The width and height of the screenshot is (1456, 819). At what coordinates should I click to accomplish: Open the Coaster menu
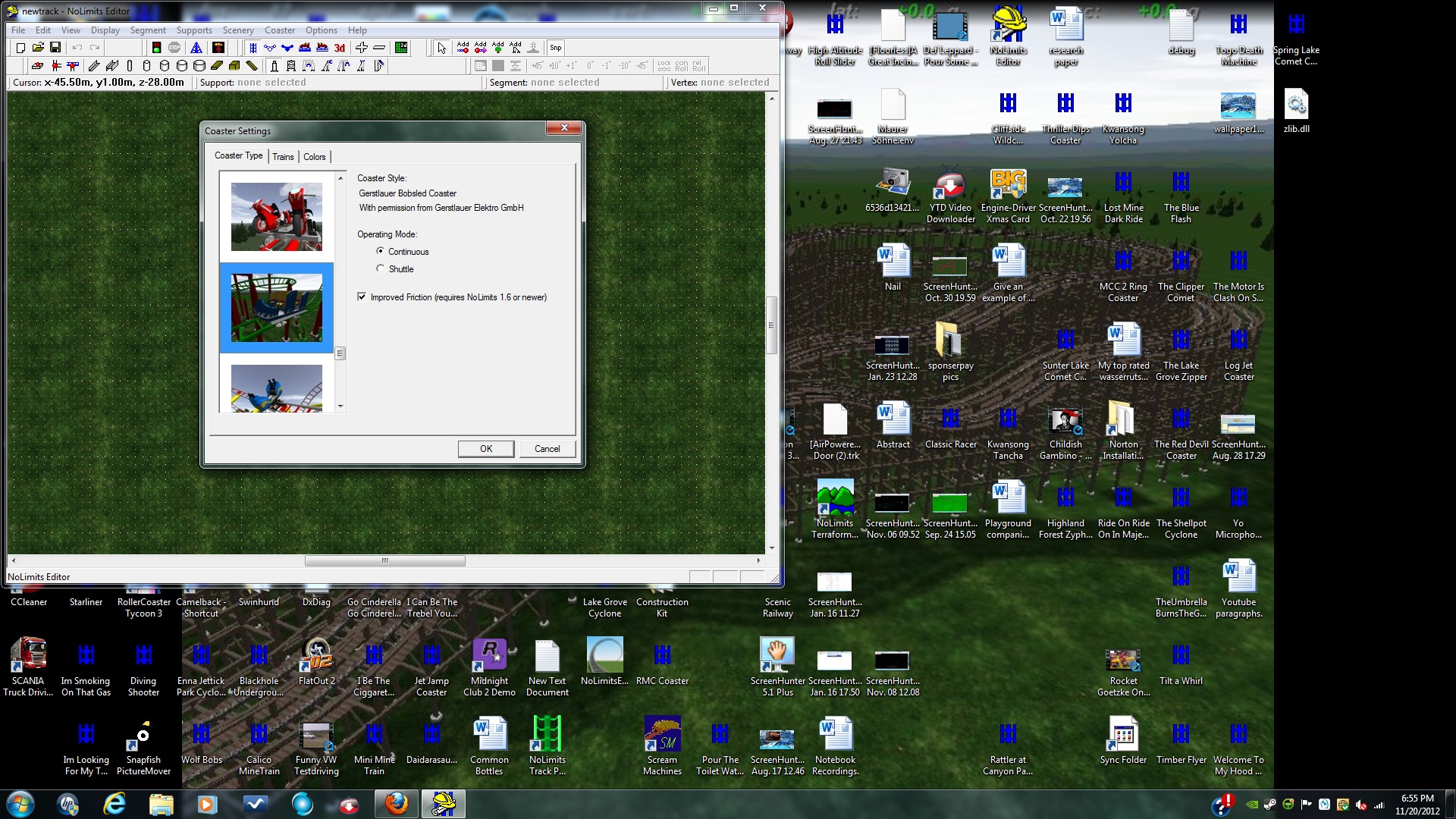(x=280, y=30)
